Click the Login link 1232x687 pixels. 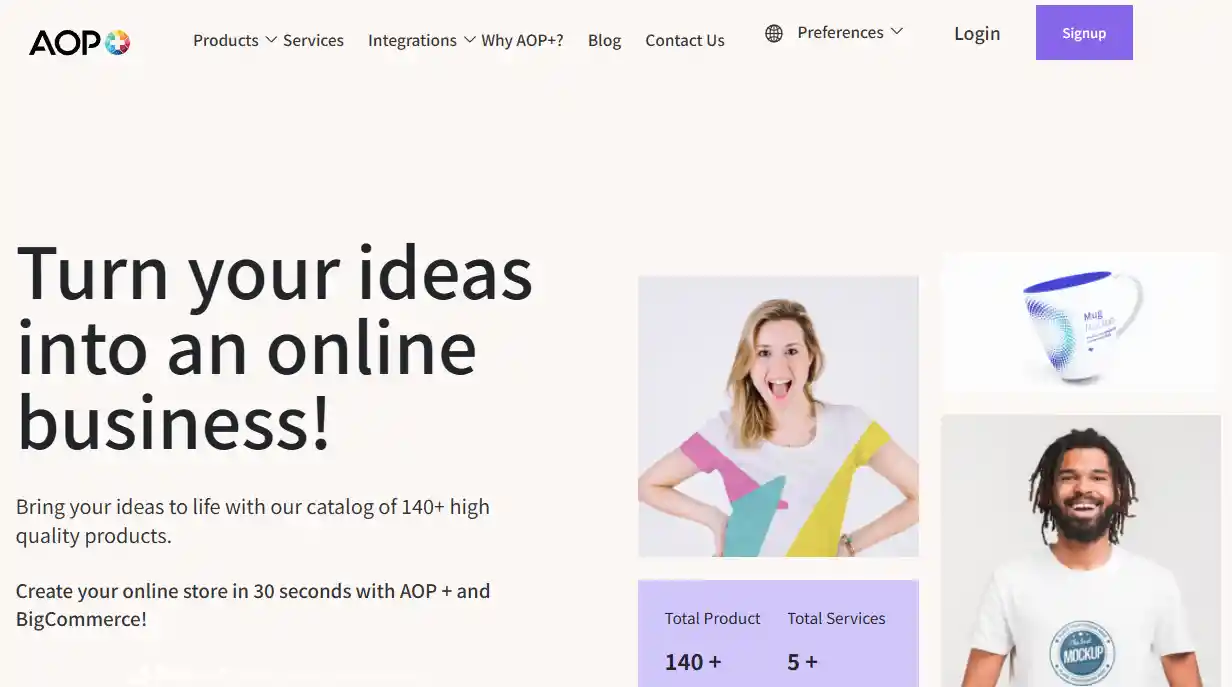(977, 33)
